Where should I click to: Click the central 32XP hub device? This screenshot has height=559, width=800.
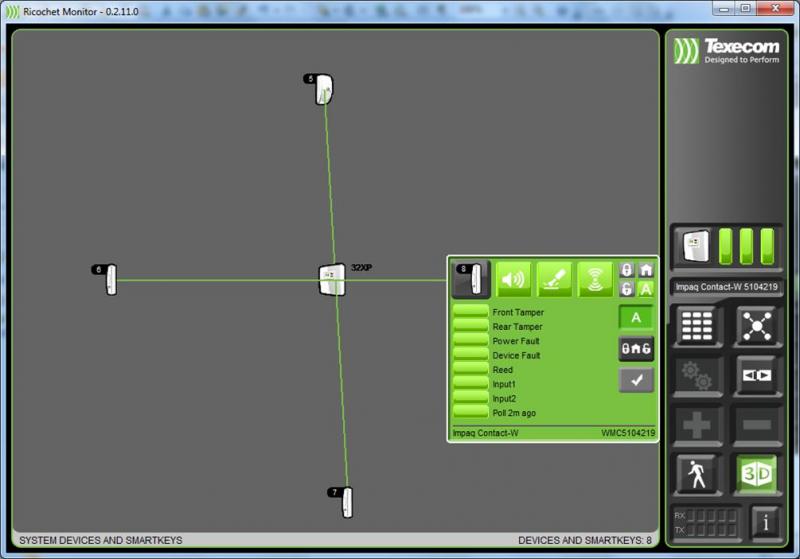click(332, 279)
